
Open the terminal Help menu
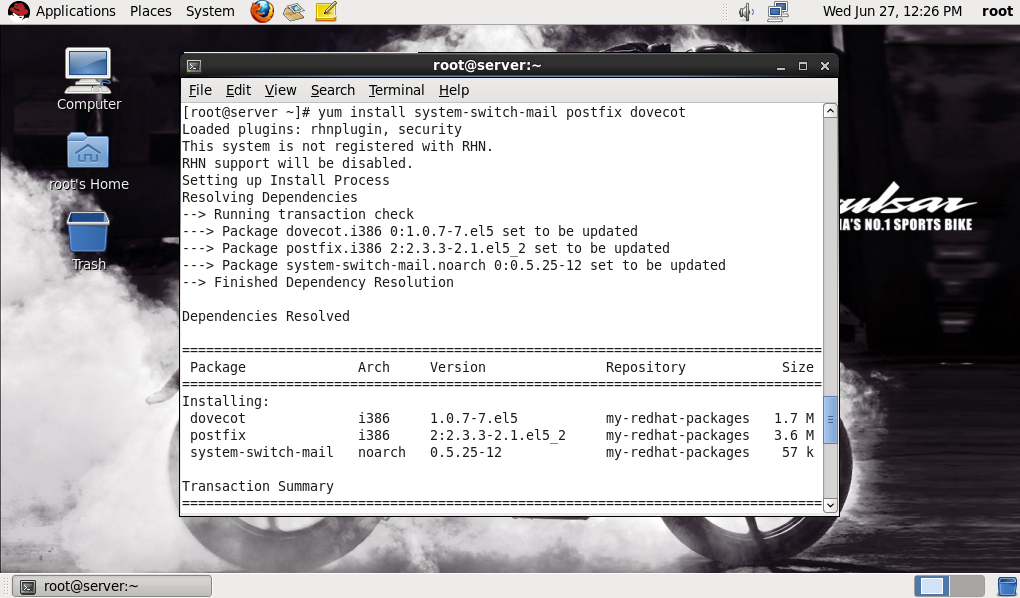point(453,90)
